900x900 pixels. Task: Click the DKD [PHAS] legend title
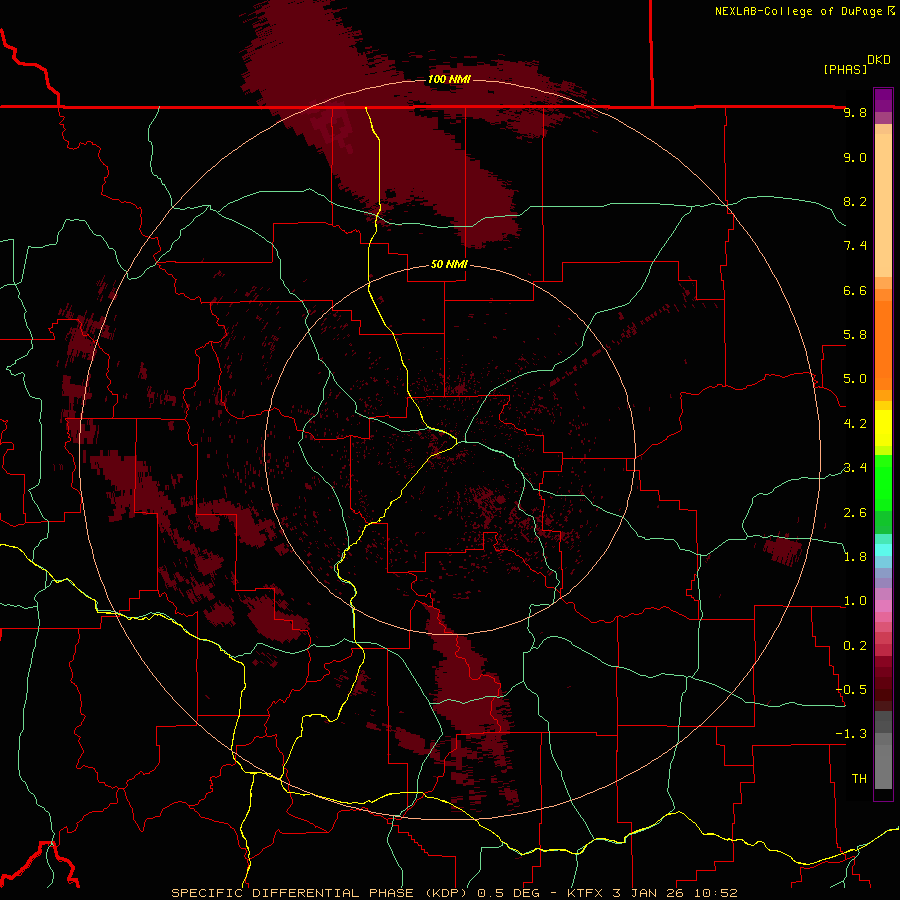(x=856, y=64)
